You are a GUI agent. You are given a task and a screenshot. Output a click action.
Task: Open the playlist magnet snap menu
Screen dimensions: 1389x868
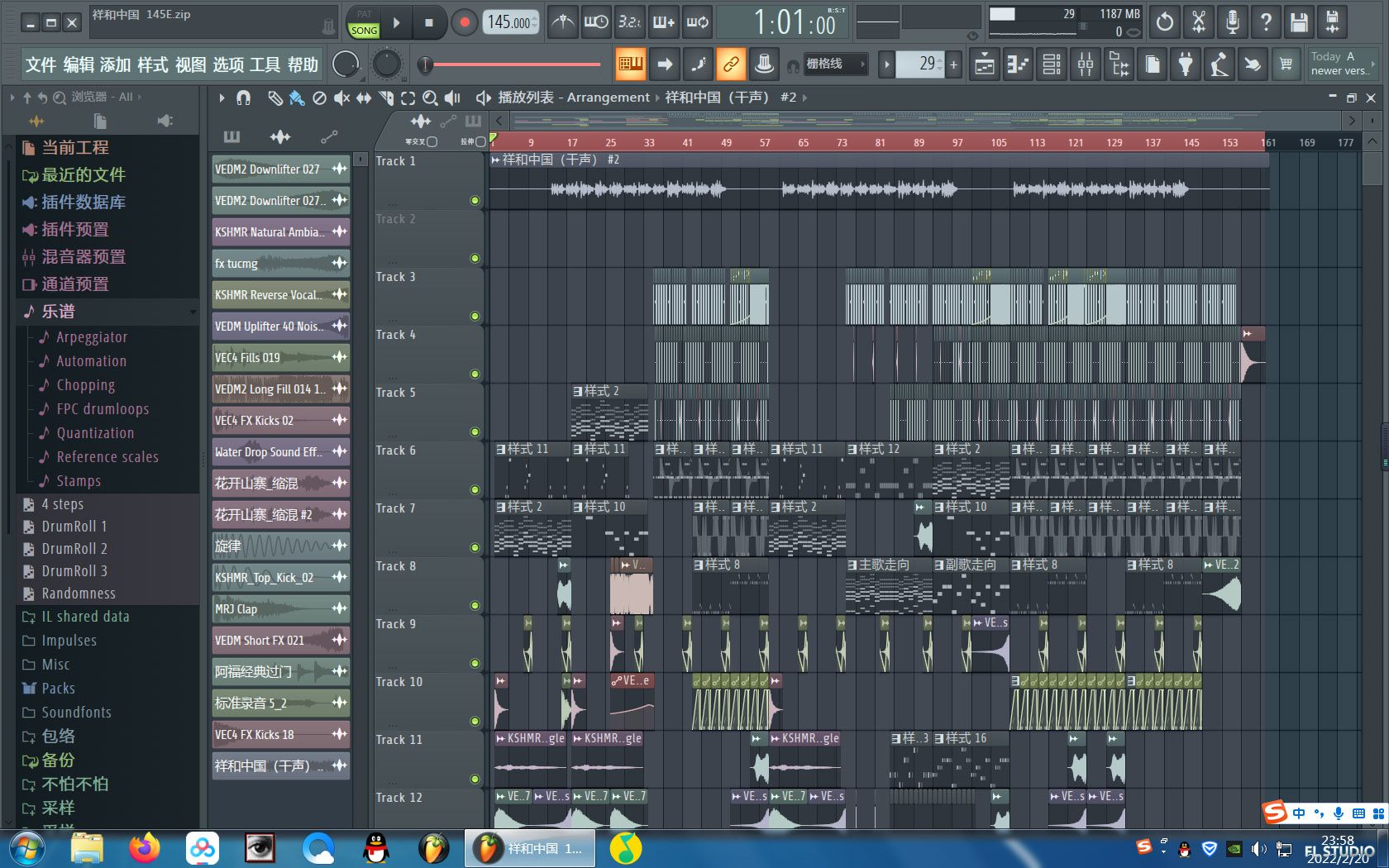pos(243,98)
